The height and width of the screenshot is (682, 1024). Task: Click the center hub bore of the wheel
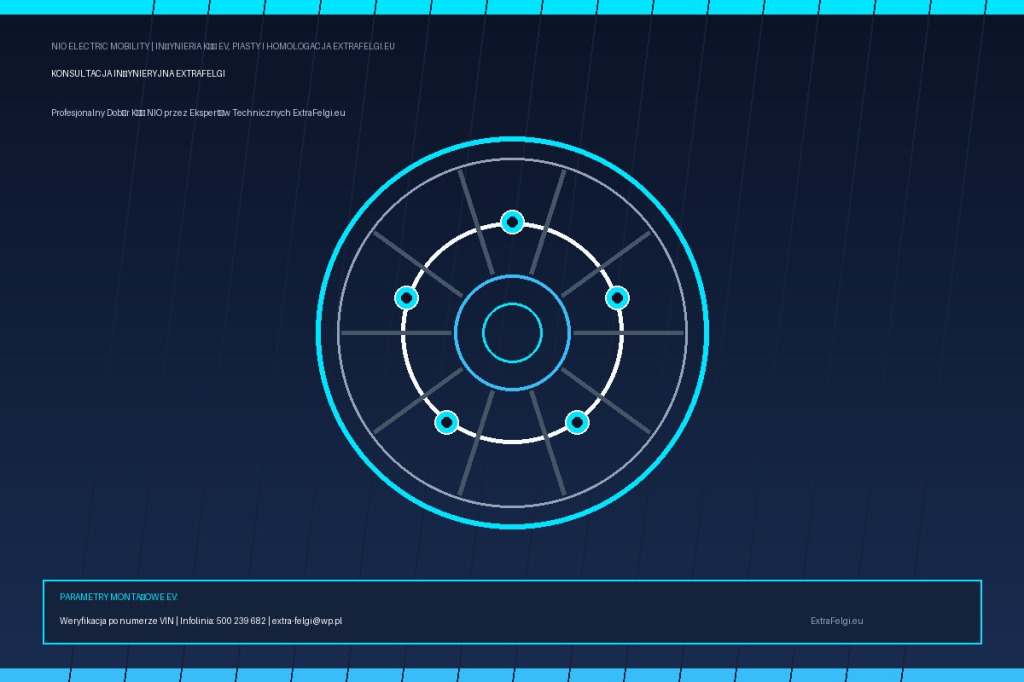pos(513,333)
